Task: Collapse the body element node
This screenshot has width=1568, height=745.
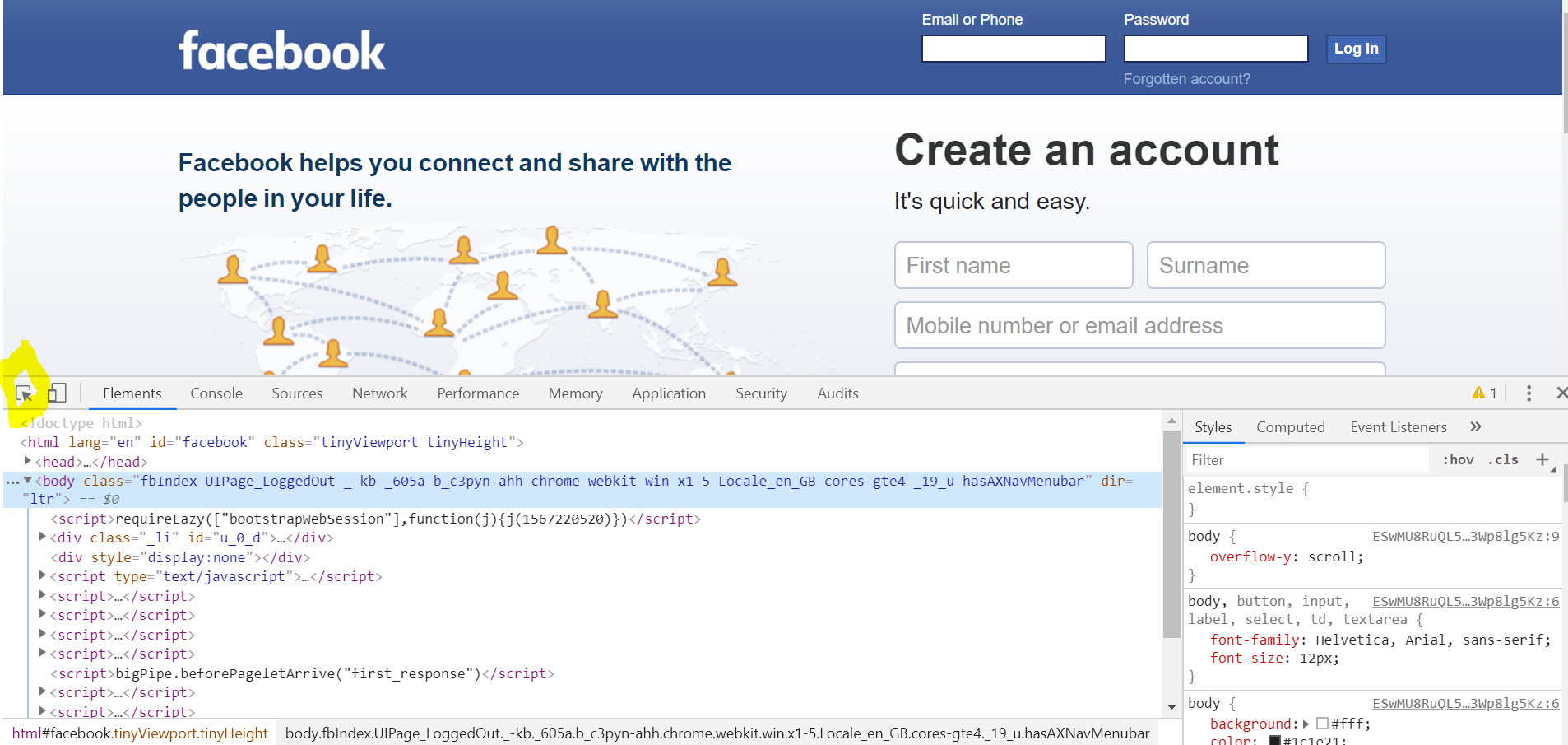Action: click(28, 480)
